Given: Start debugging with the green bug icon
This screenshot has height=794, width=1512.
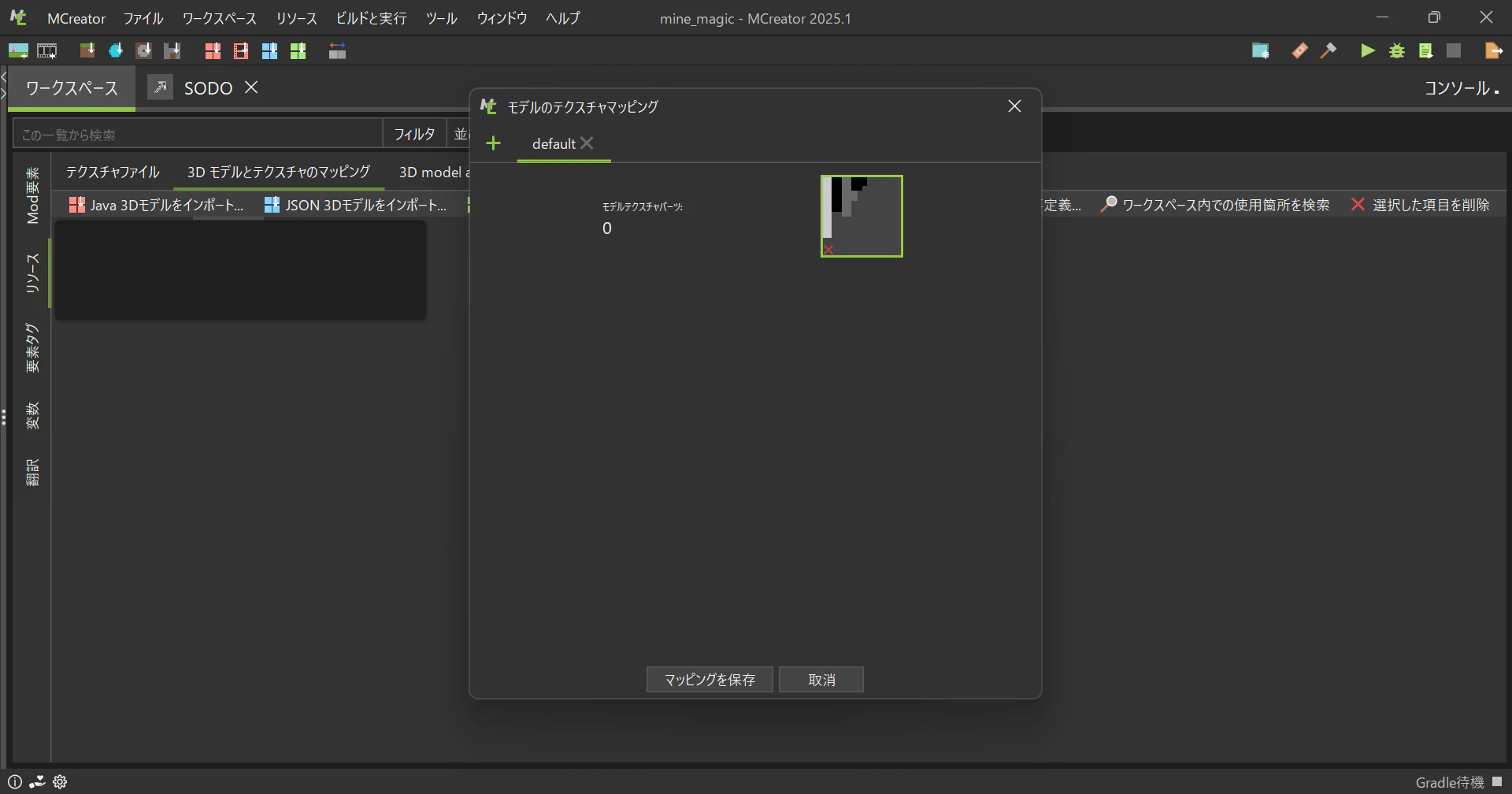Looking at the screenshot, I should pyautogui.click(x=1397, y=51).
